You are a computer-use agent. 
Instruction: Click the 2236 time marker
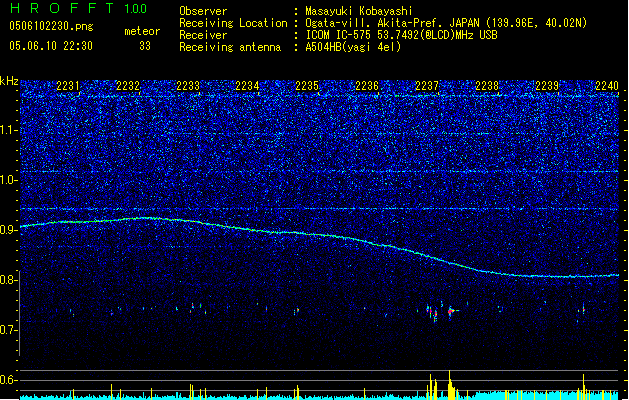coord(367,86)
